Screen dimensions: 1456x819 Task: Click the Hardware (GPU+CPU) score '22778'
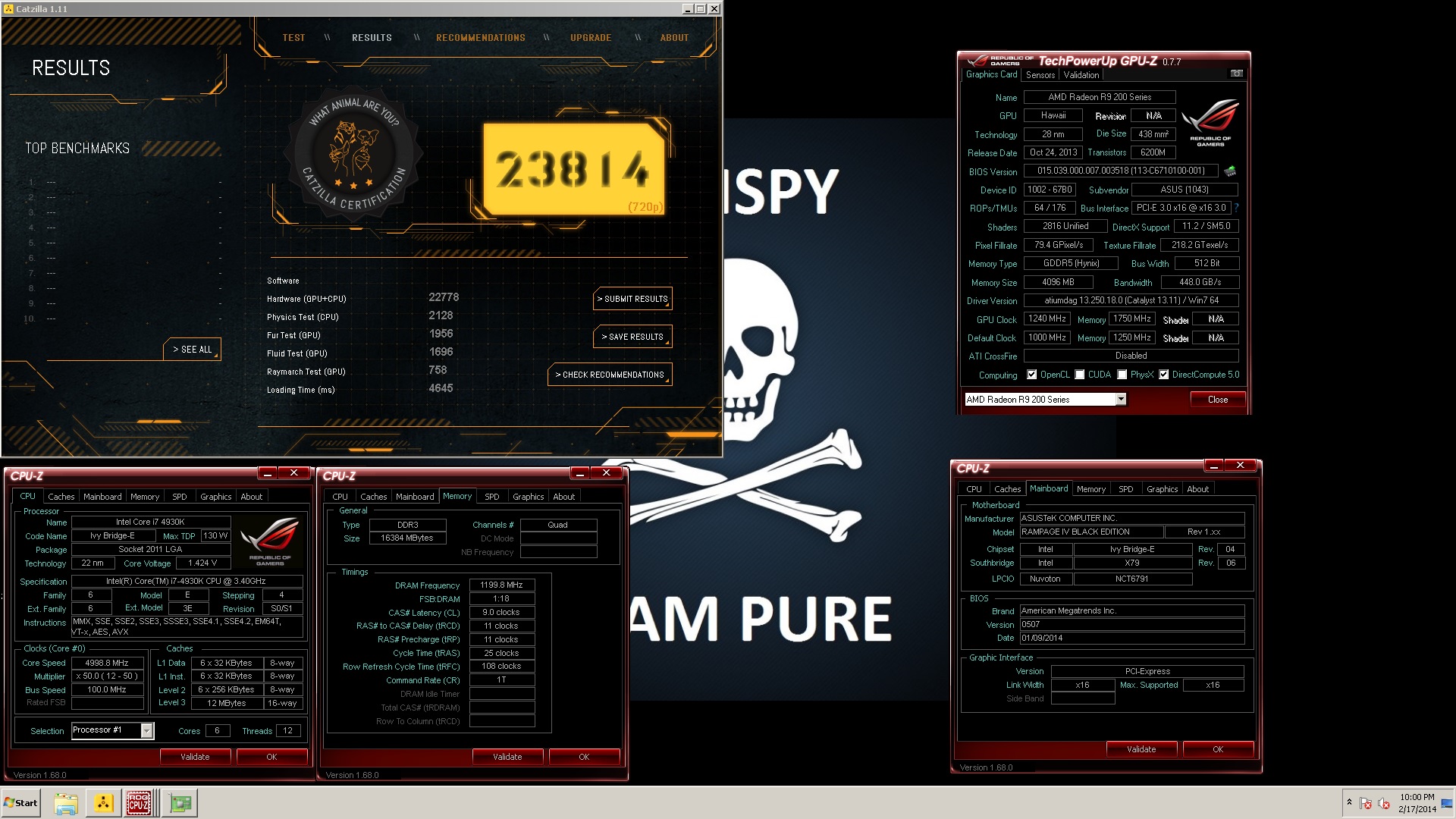(444, 297)
